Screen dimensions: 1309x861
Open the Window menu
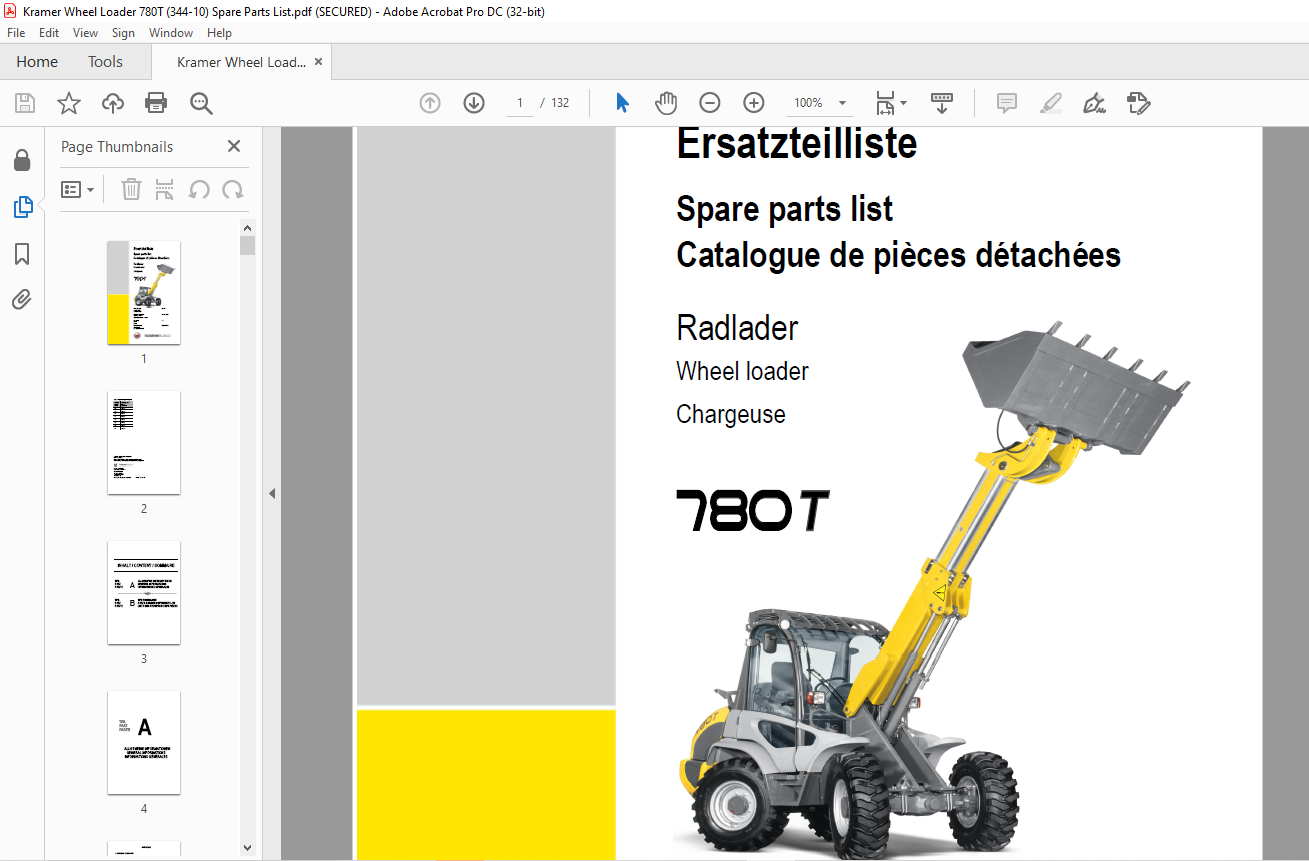pos(171,33)
